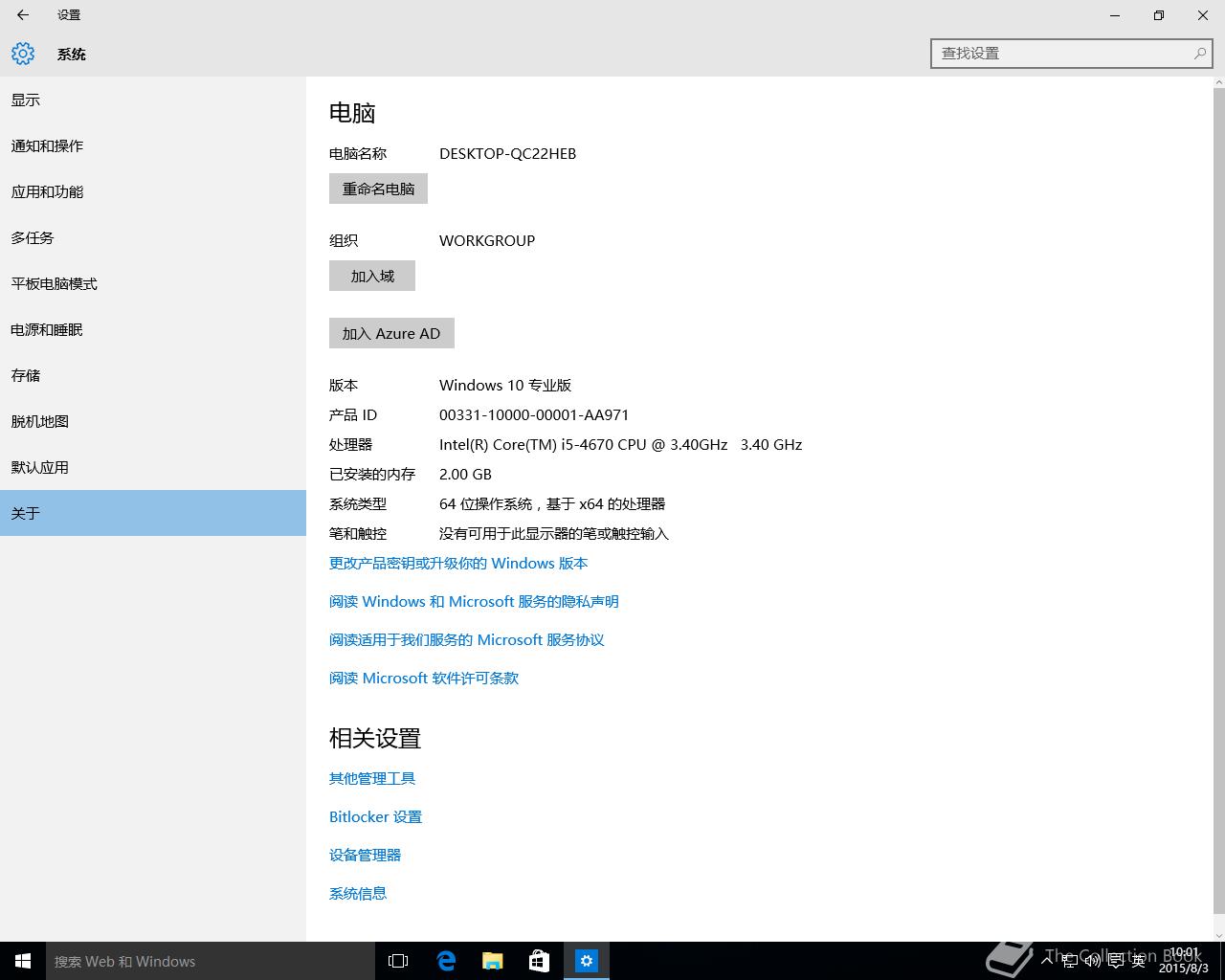Restore down the Settings window
Image resolution: width=1225 pixels, height=980 pixels.
click(1159, 15)
